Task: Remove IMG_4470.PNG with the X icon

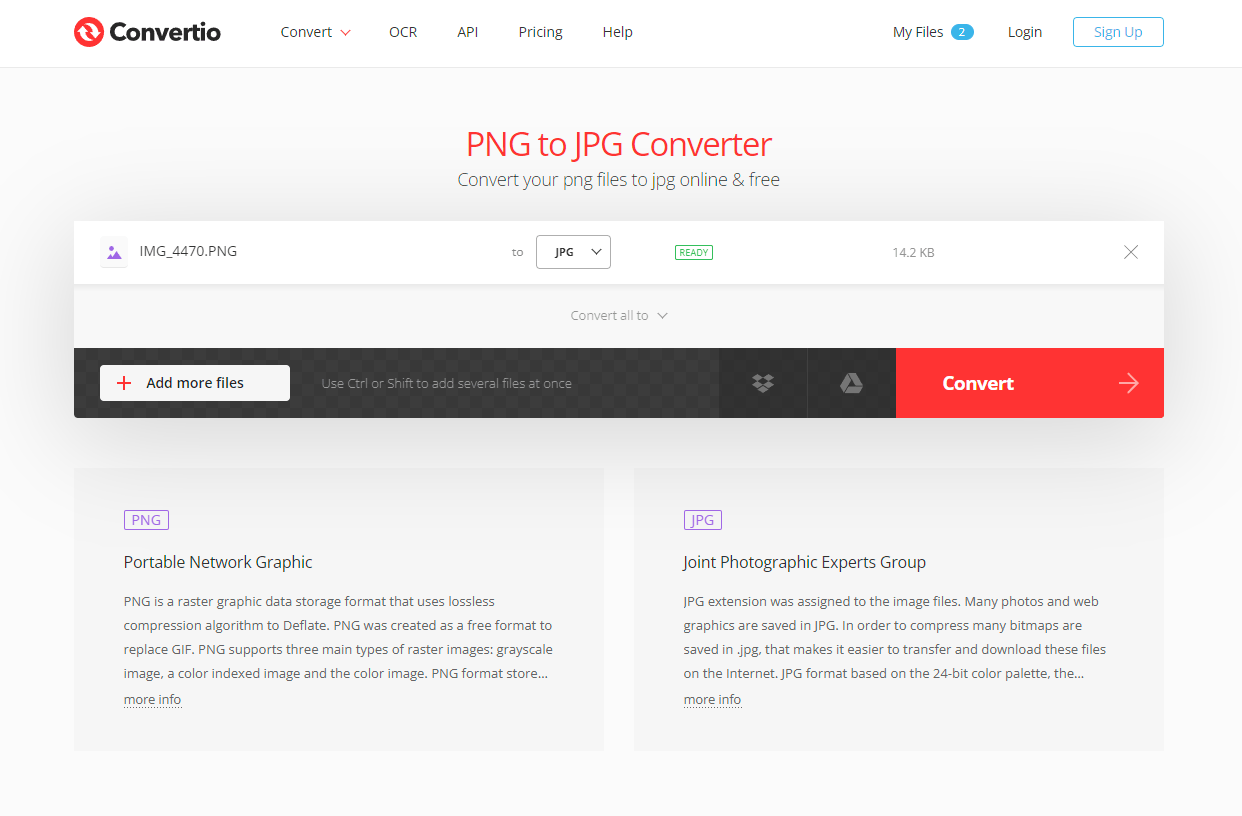Action: [x=1131, y=252]
